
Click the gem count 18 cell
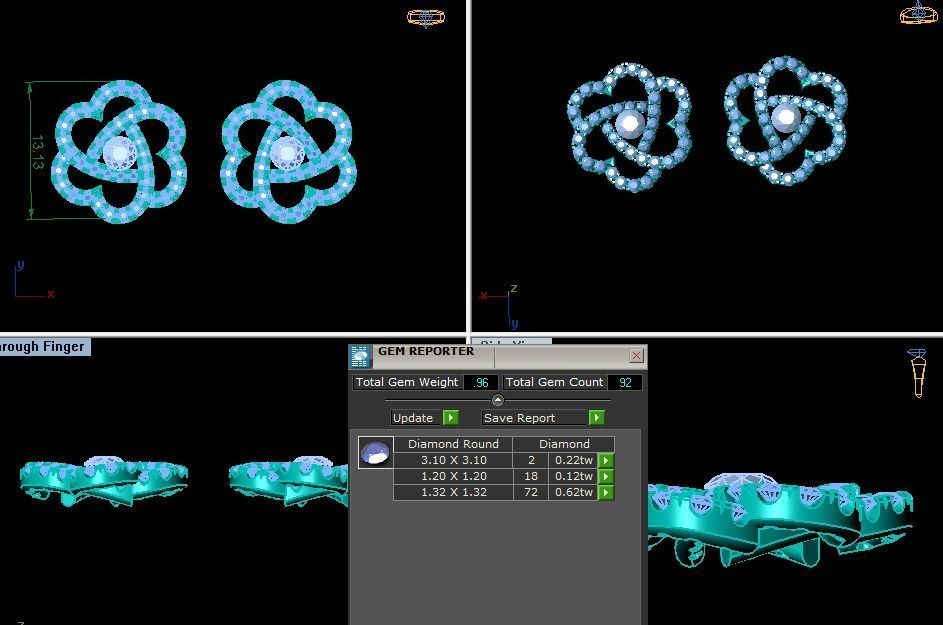[530, 476]
